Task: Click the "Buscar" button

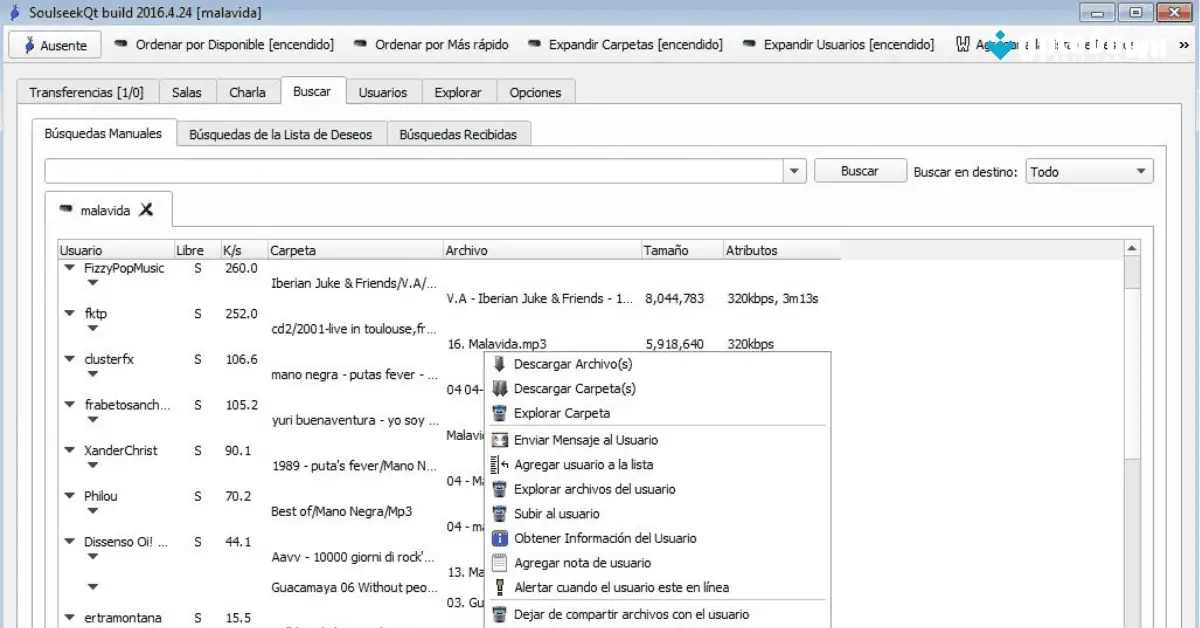Action: (x=859, y=170)
